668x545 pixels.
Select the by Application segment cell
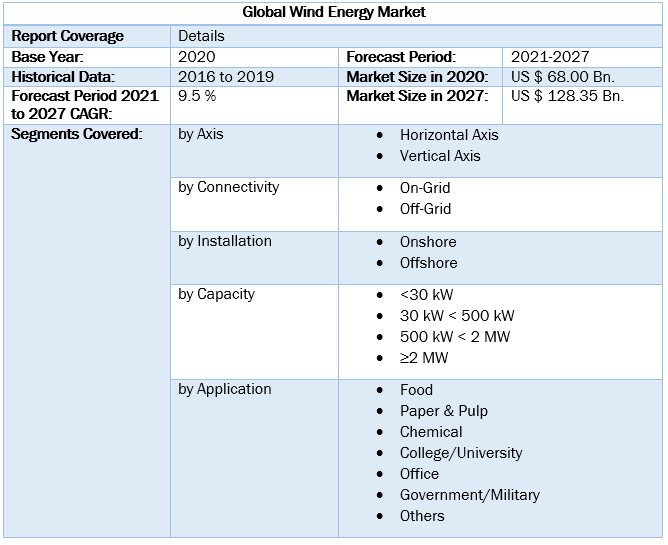tap(225, 389)
